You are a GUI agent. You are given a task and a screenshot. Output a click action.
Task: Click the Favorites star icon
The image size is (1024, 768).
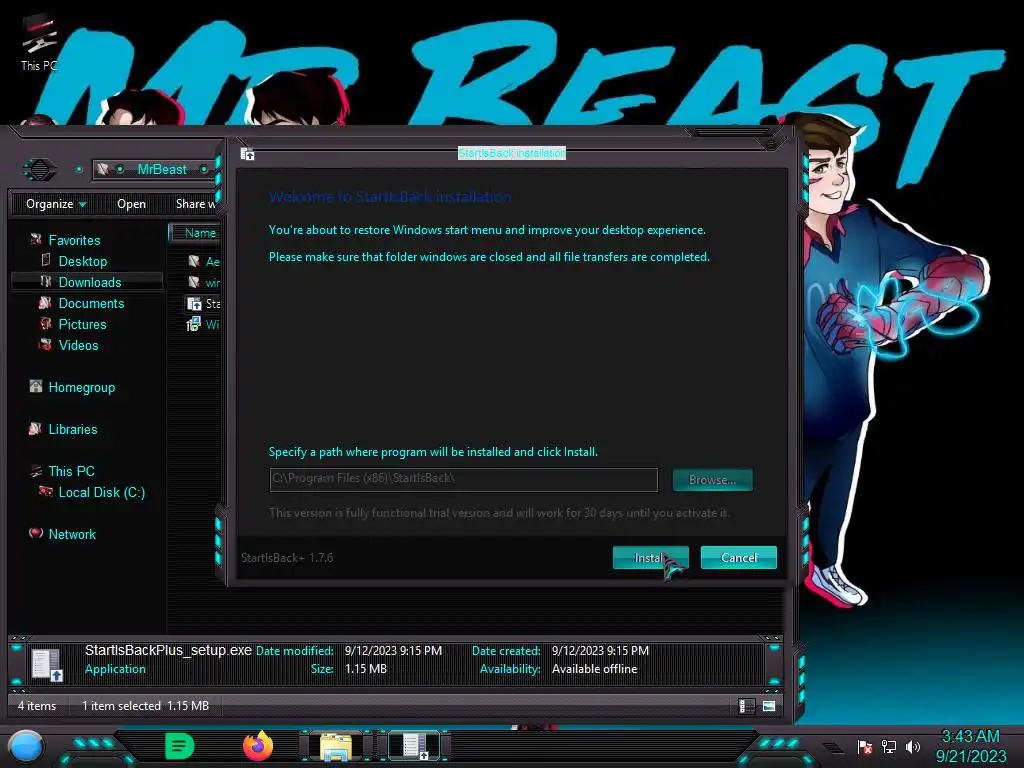(36, 240)
